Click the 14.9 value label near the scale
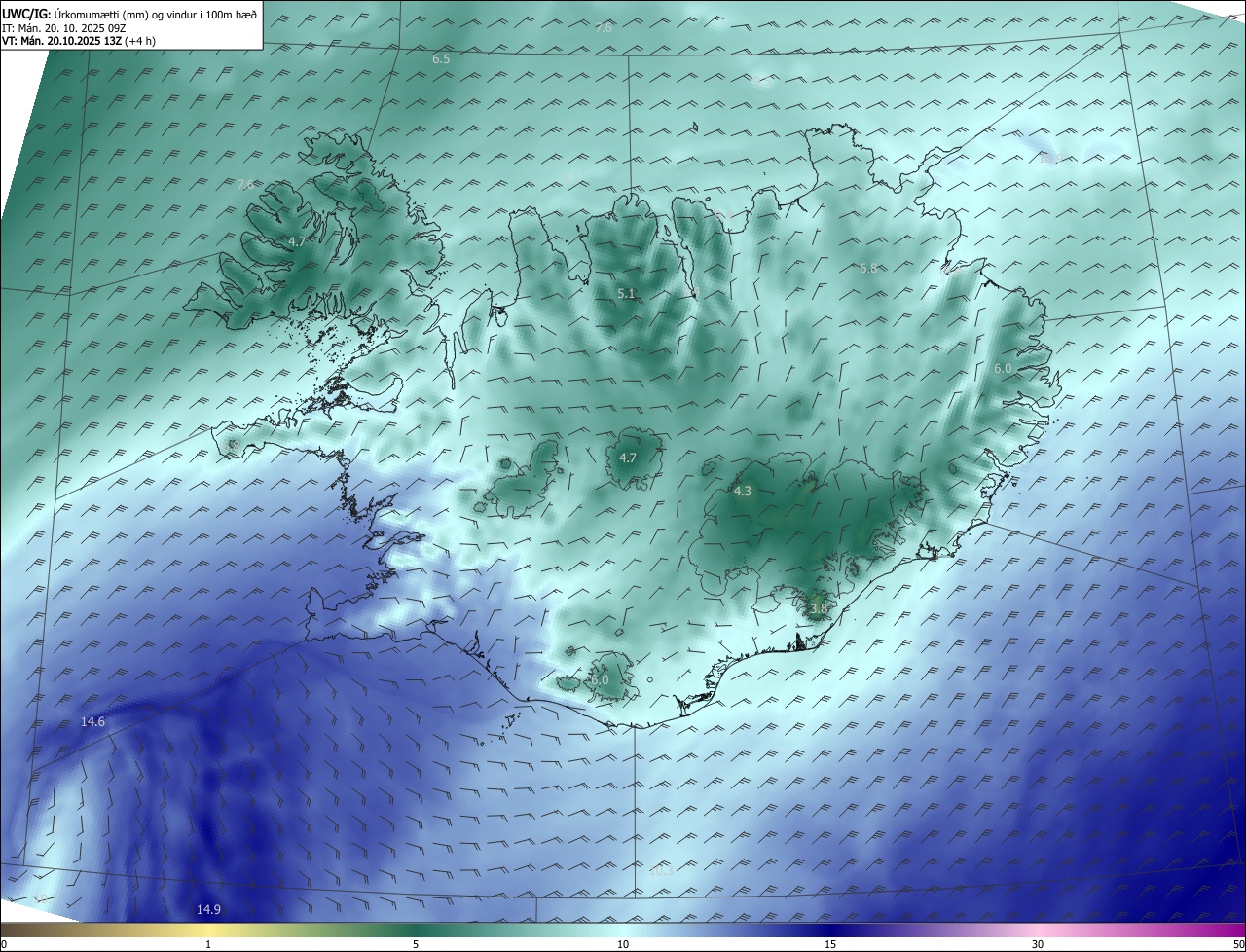The width and height of the screenshot is (1246, 952). (208, 909)
